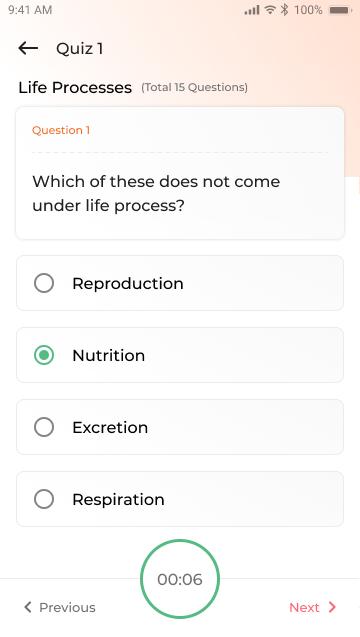Tap the circular countdown timer
This screenshot has height=637, width=360.
tap(180, 579)
